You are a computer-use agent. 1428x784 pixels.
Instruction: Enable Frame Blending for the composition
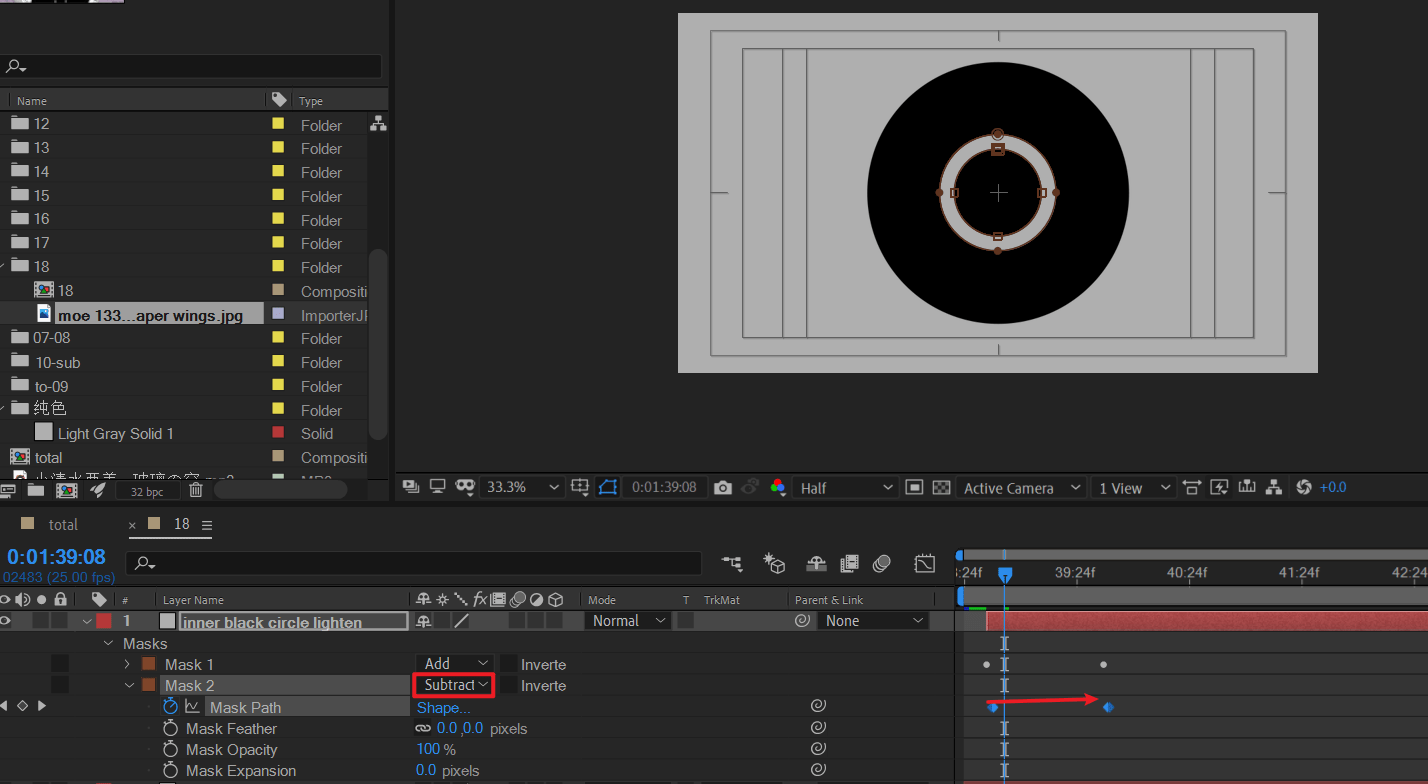(849, 564)
